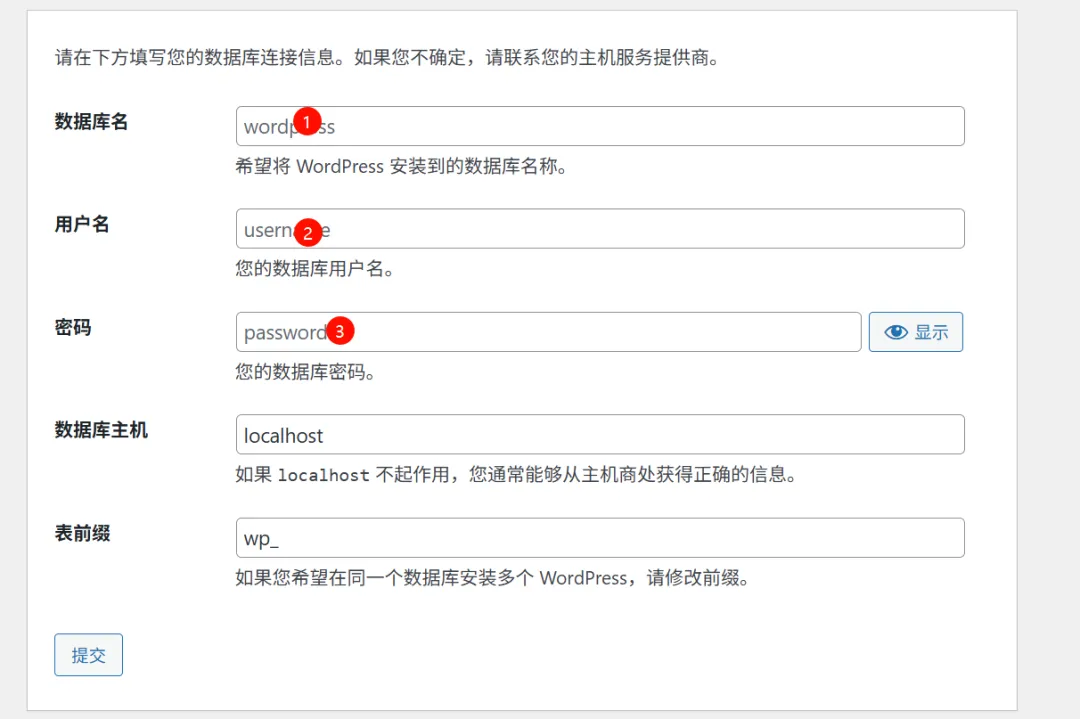Click the 数据库主机 field label
This screenshot has height=719, width=1080.
click(x=101, y=430)
